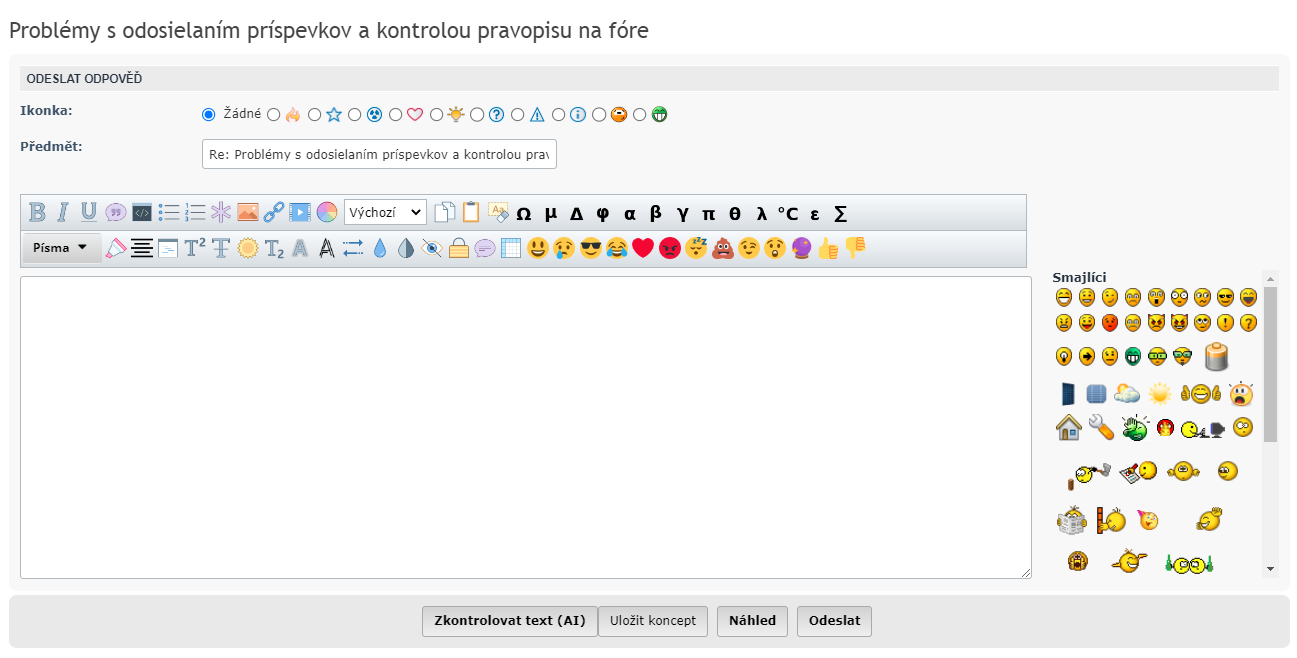The width and height of the screenshot is (1297, 658).
Task: Insert a numbered list
Action: coord(194,212)
